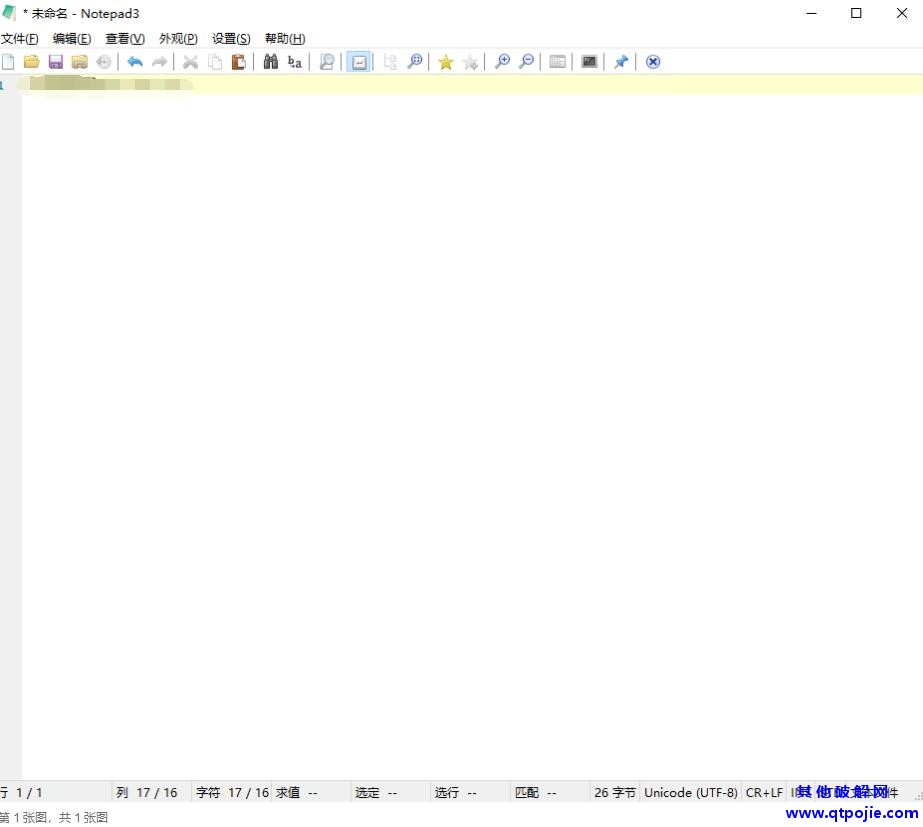The image size is (923, 827).
Task: Expand the 外观(V) menu
Action: (x=178, y=39)
